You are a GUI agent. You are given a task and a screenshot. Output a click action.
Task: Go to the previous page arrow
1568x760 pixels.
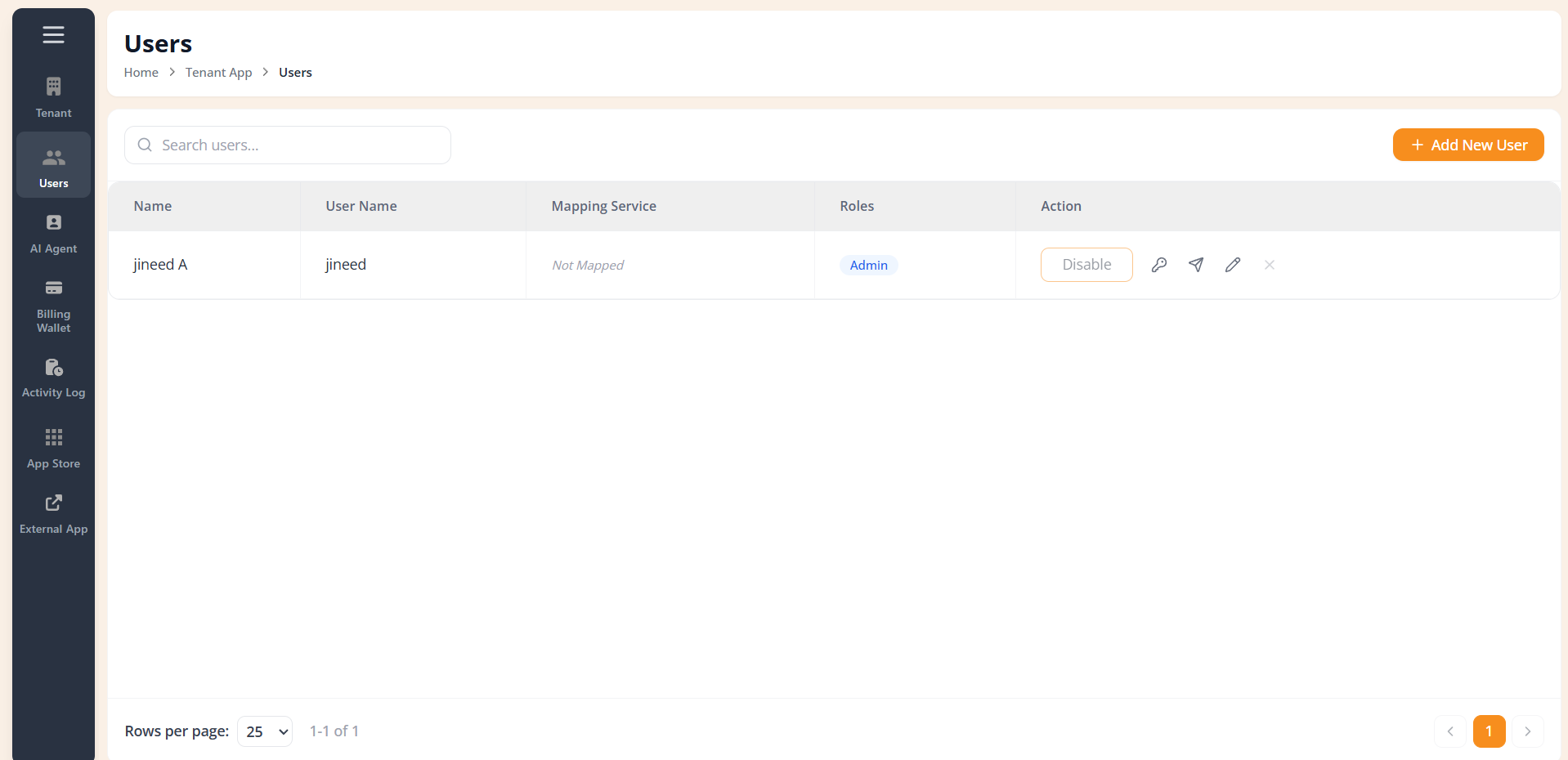(1450, 731)
